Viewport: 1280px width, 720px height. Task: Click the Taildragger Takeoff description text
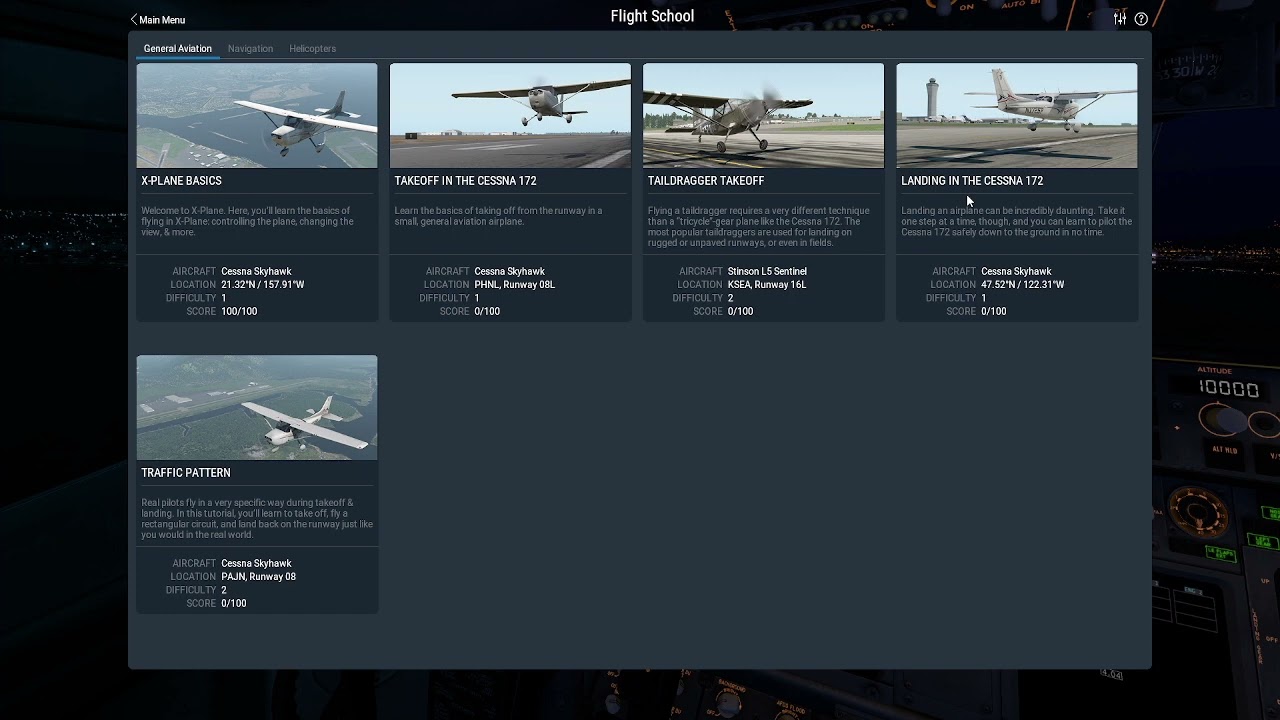tap(758, 227)
